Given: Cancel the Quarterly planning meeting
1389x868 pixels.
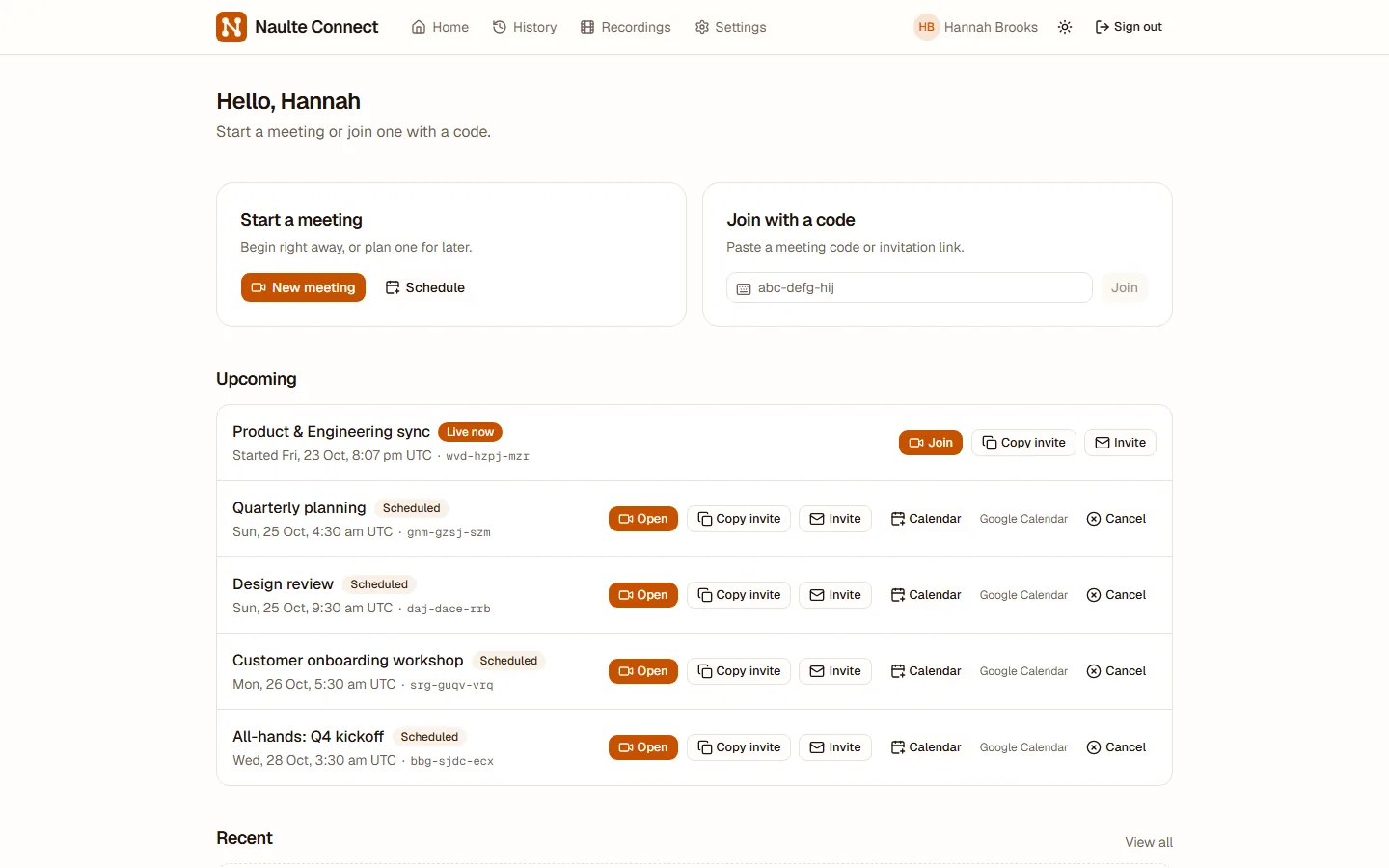Looking at the screenshot, I should click(x=1116, y=519).
